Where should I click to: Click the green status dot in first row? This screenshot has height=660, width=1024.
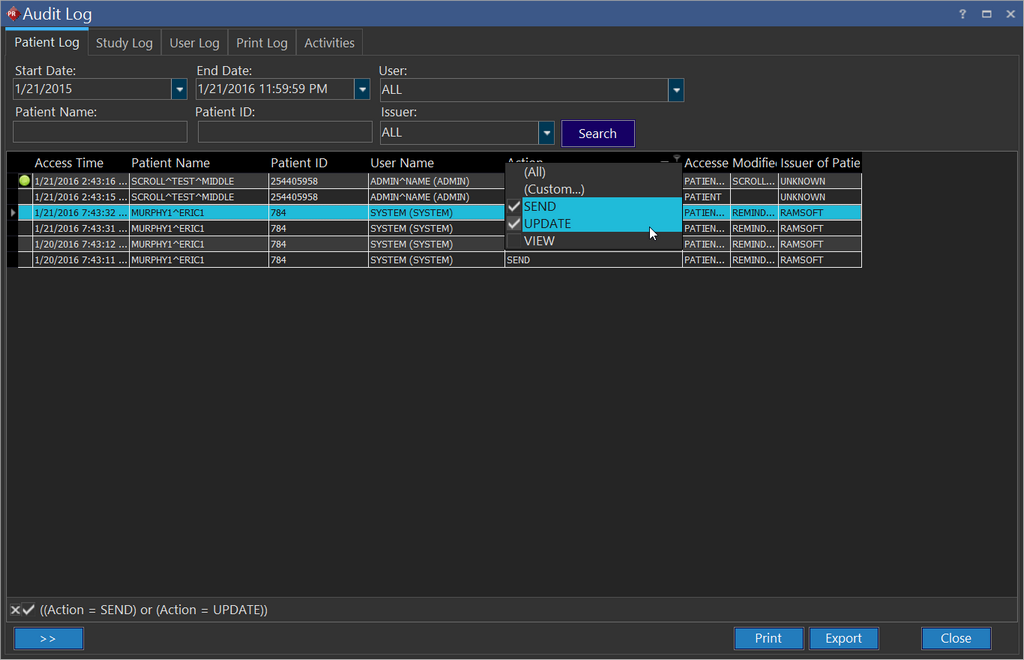(x=24, y=181)
